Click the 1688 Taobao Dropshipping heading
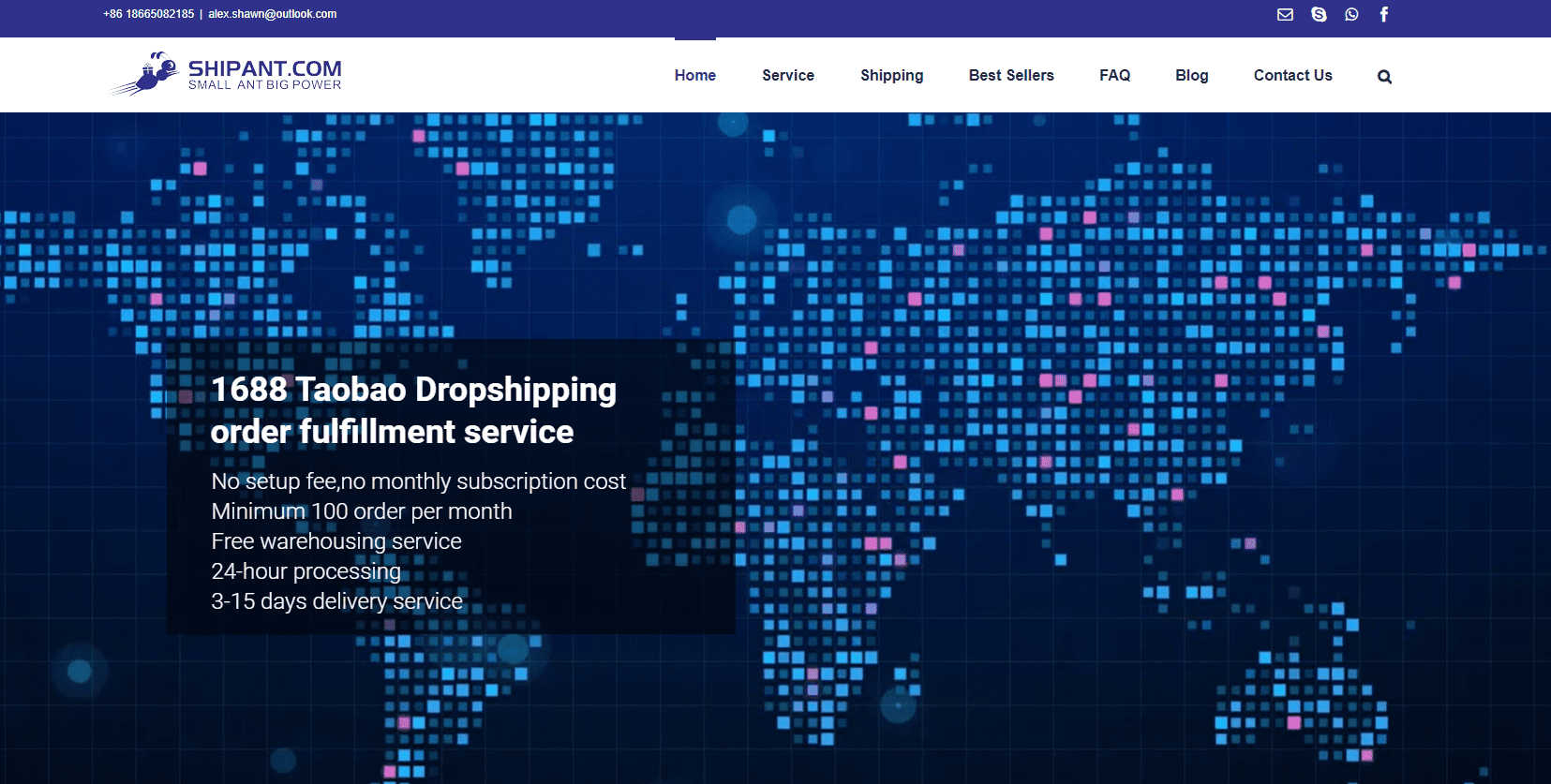The width and height of the screenshot is (1551, 784). point(413,410)
